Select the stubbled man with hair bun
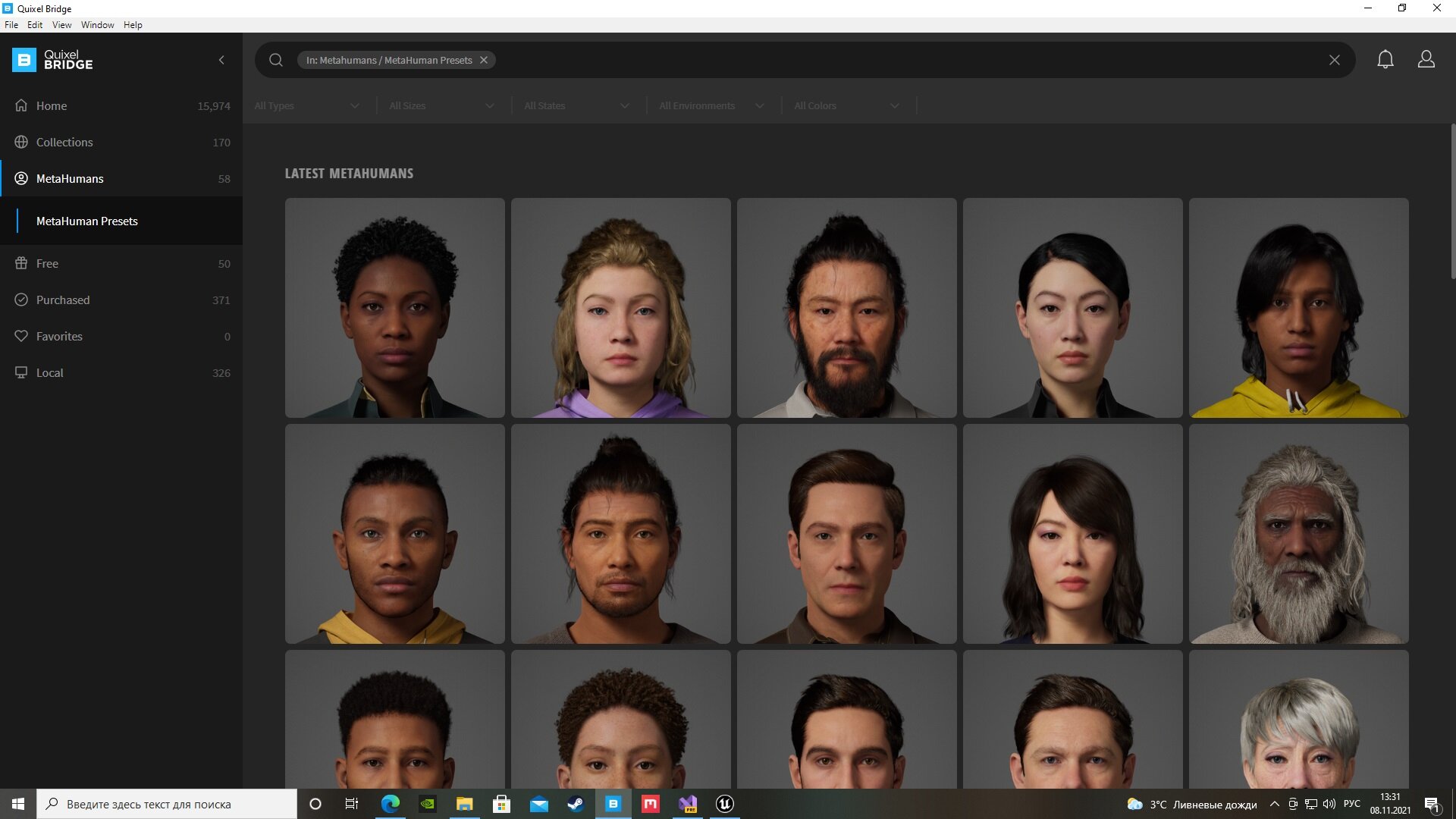Screen dimensions: 1456x819 [621, 534]
